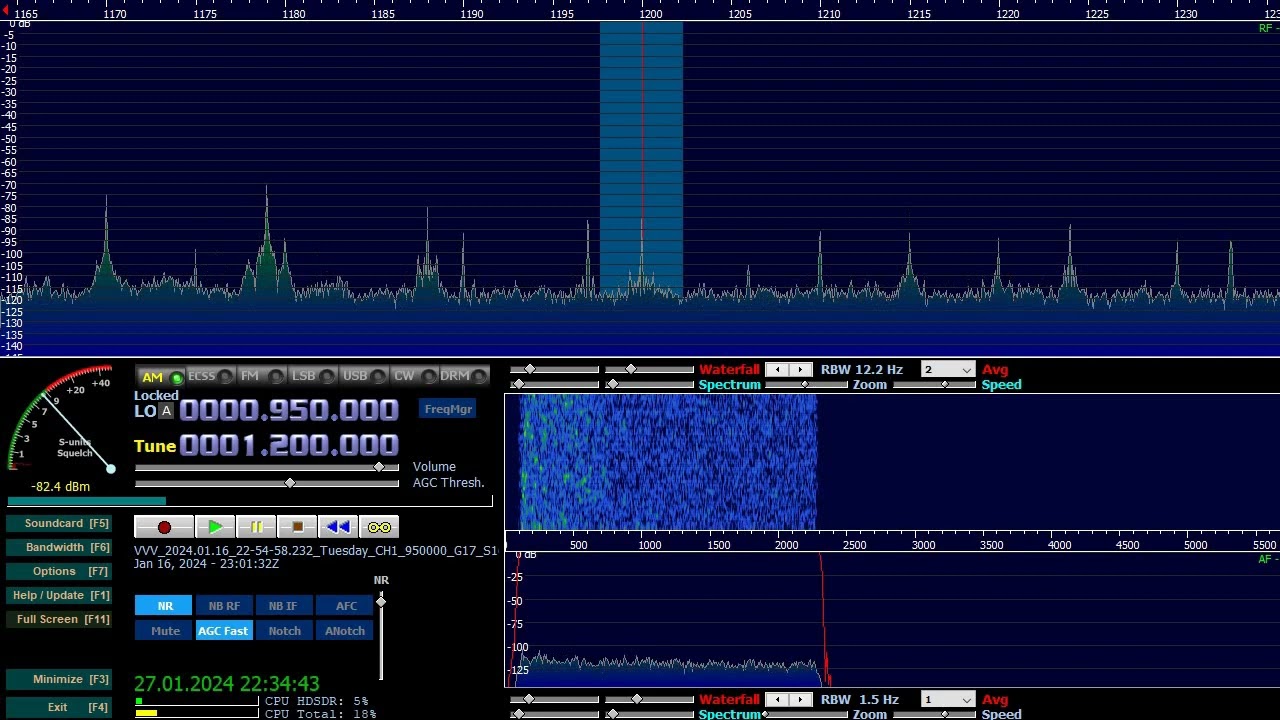The height and width of the screenshot is (720, 1280).
Task: Switch to Full Screen [F11]
Action: click(58, 619)
